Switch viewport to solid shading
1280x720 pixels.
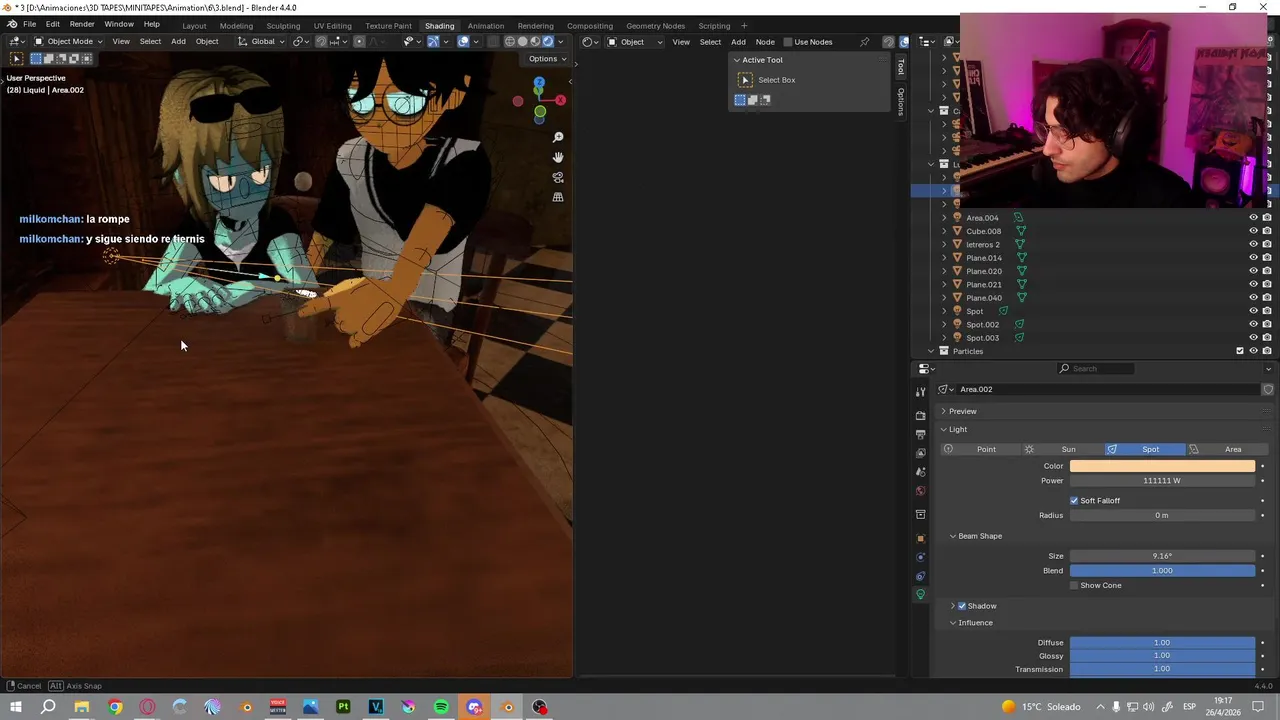522,42
